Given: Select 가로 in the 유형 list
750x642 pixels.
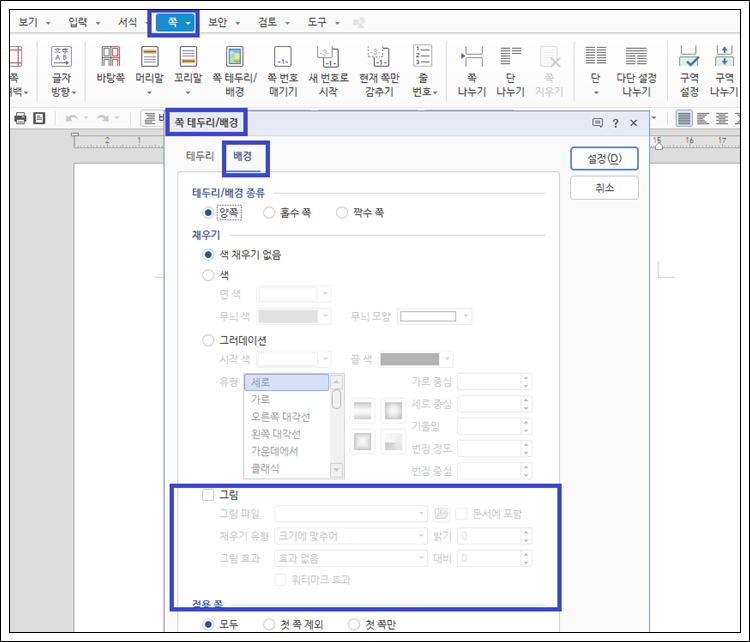Looking at the screenshot, I should (287, 399).
